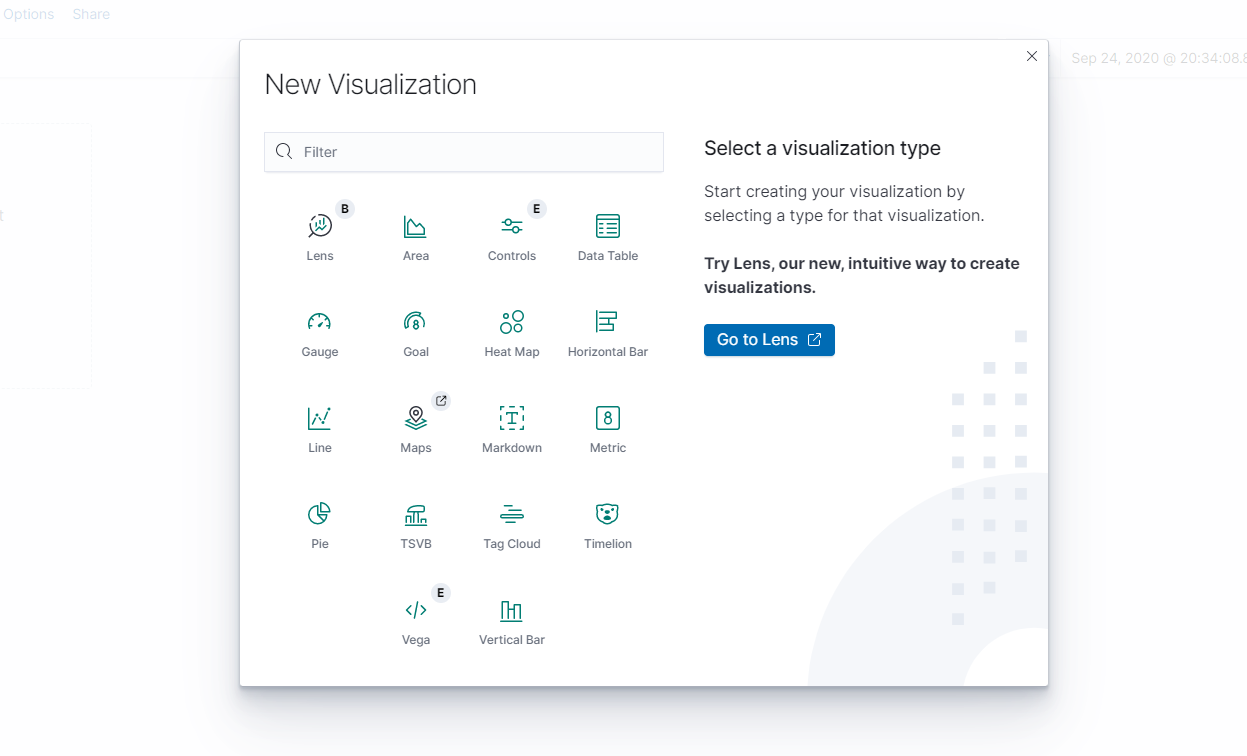Click the Sep 24, 2020 date picker

coord(1158,58)
